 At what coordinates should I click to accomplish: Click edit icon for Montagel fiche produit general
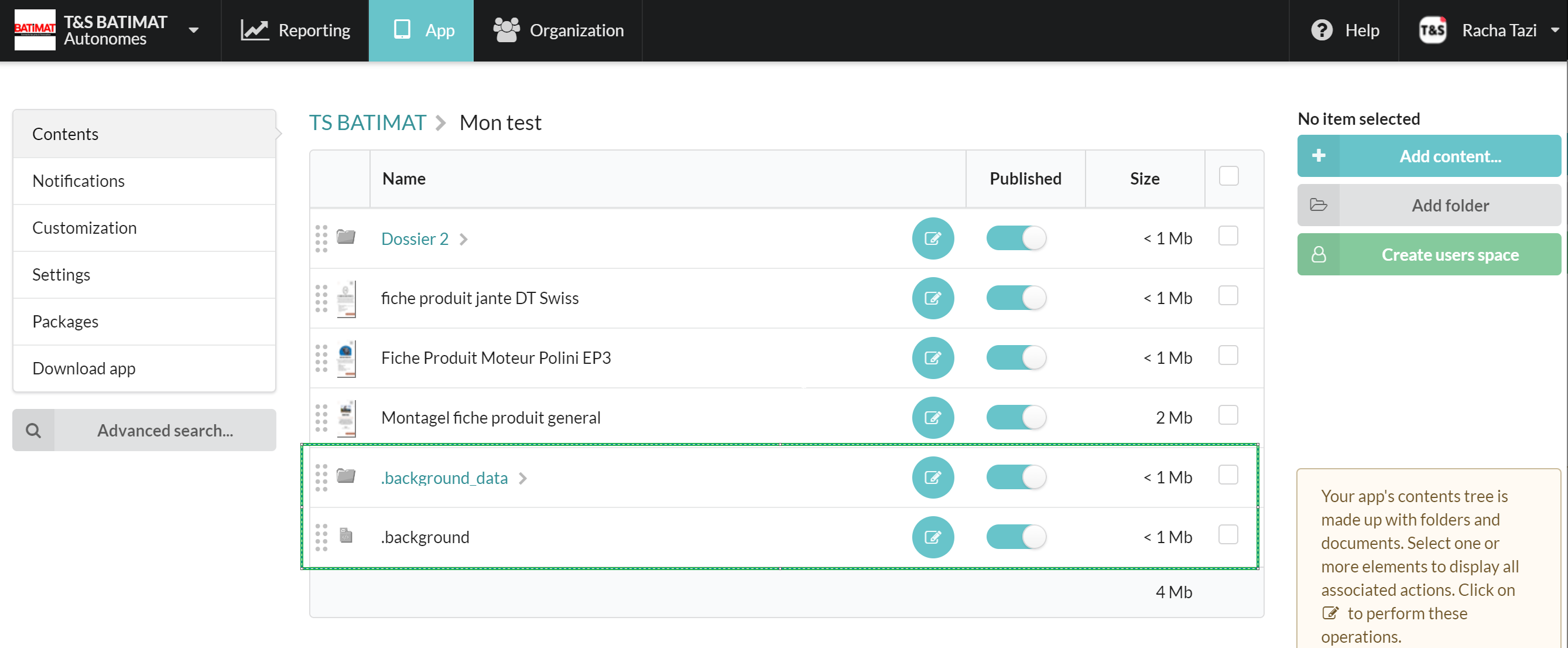(933, 417)
